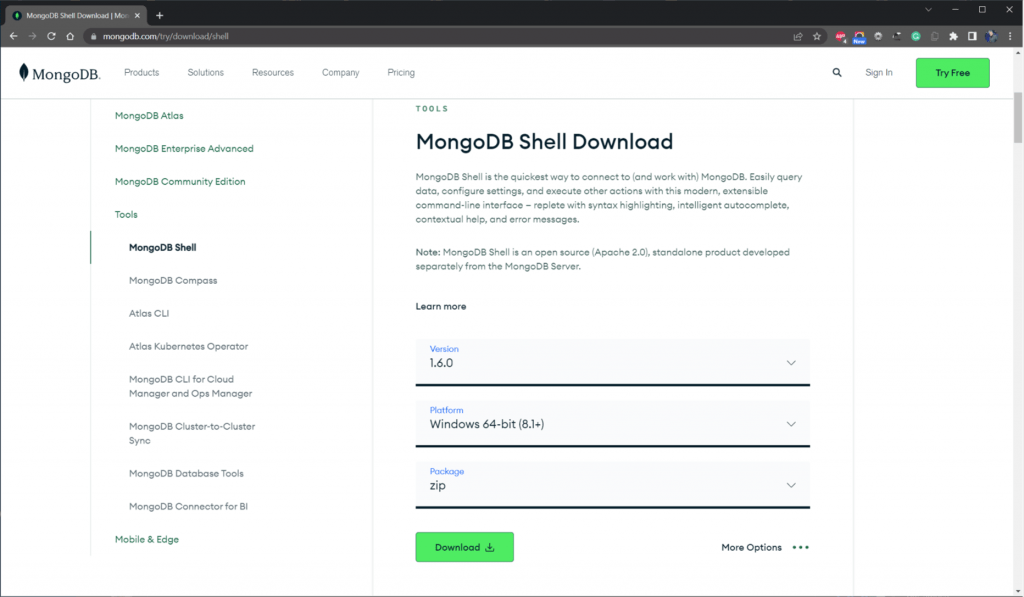
Task: Open MongoDB Community Edition in sidebar
Action: pos(180,182)
